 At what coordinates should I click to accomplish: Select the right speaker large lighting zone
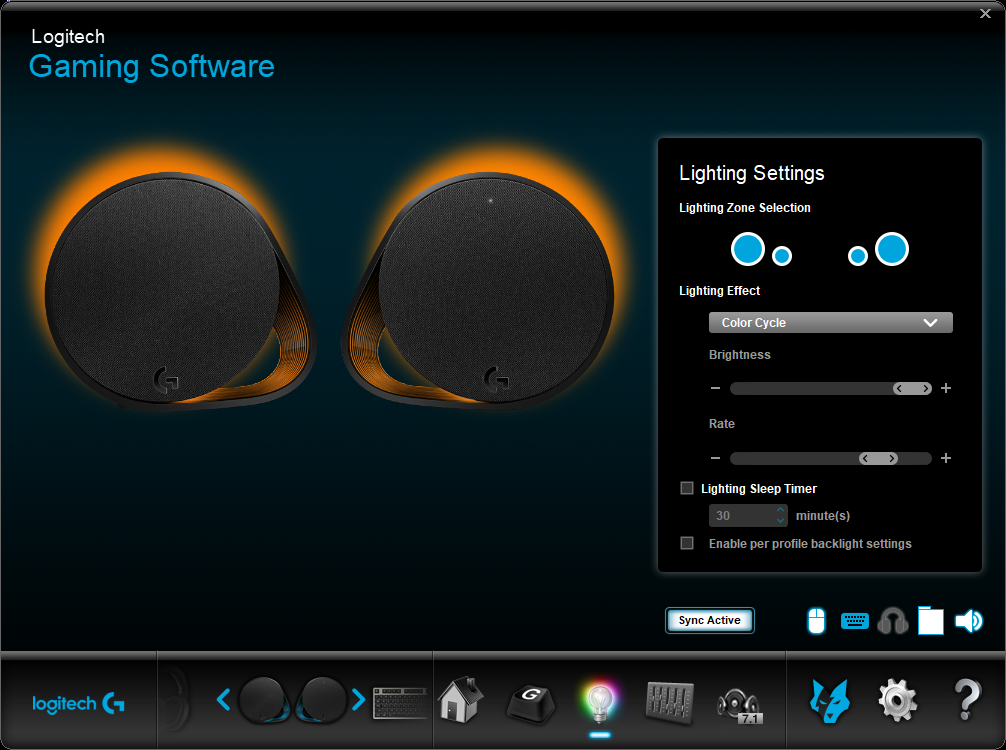(x=892, y=249)
